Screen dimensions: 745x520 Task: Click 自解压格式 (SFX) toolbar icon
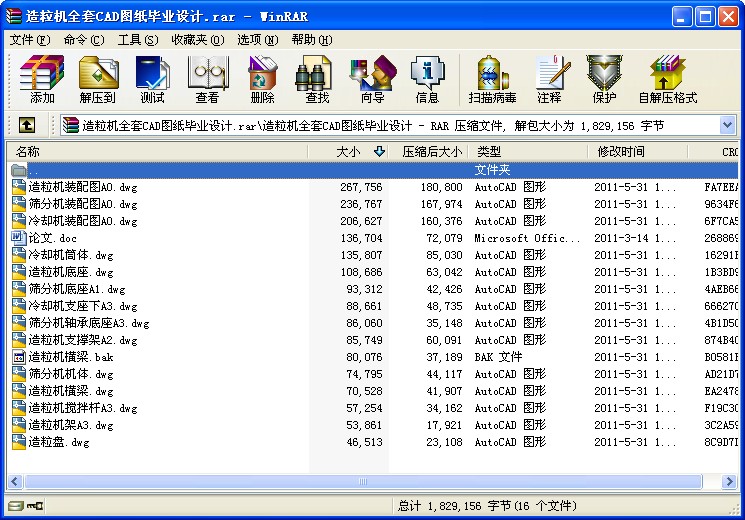(x=668, y=79)
